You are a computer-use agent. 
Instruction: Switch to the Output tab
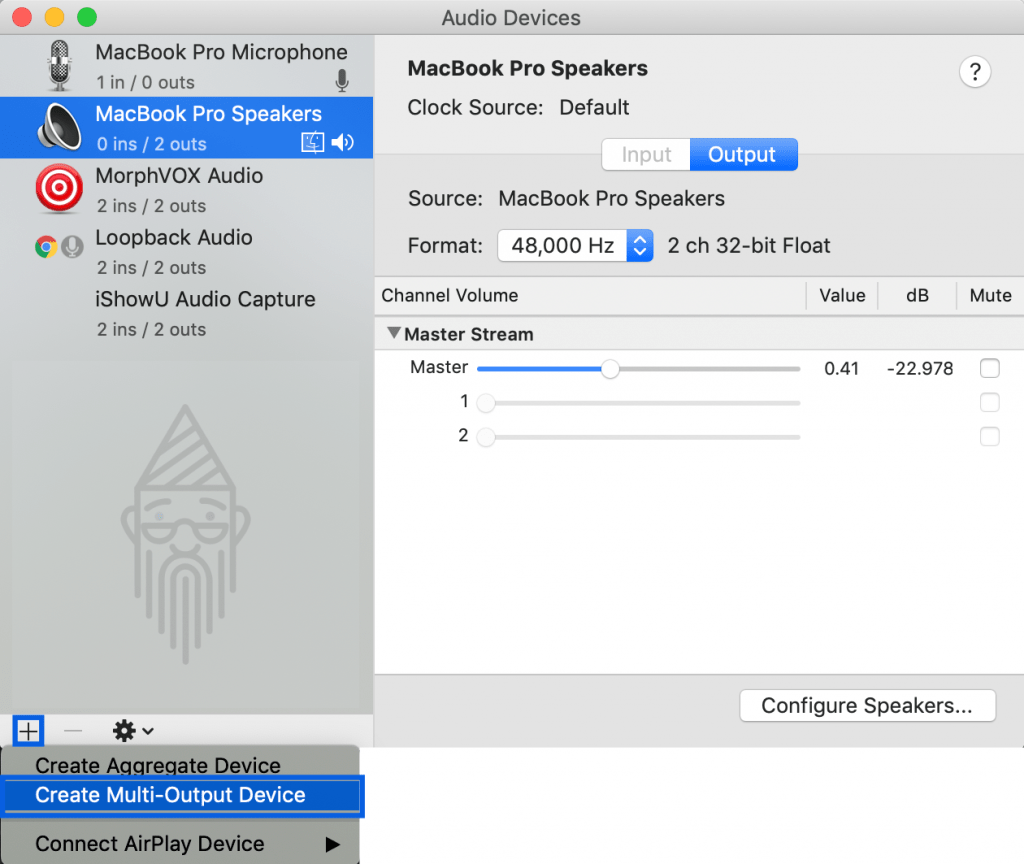(x=743, y=155)
